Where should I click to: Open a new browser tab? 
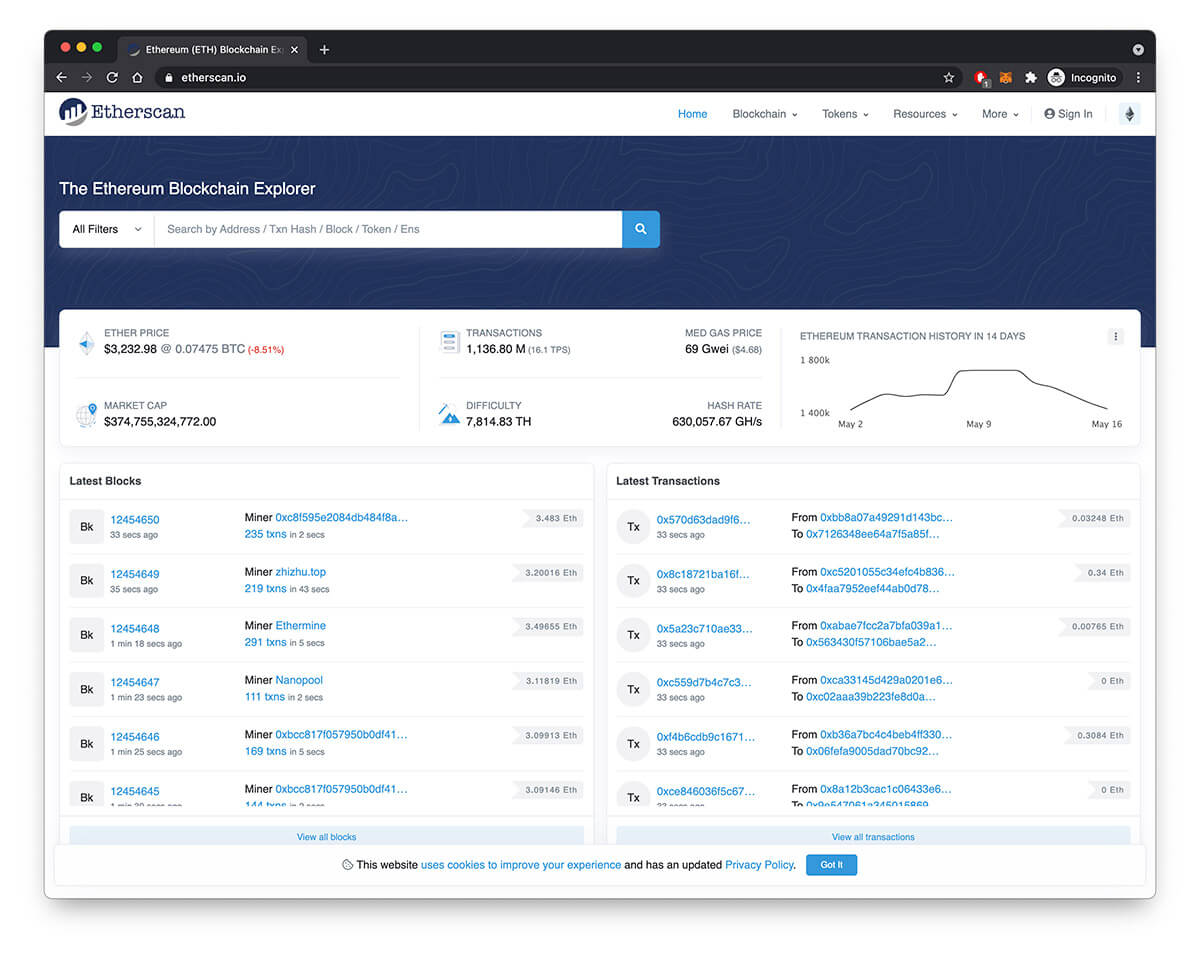tap(324, 50)
